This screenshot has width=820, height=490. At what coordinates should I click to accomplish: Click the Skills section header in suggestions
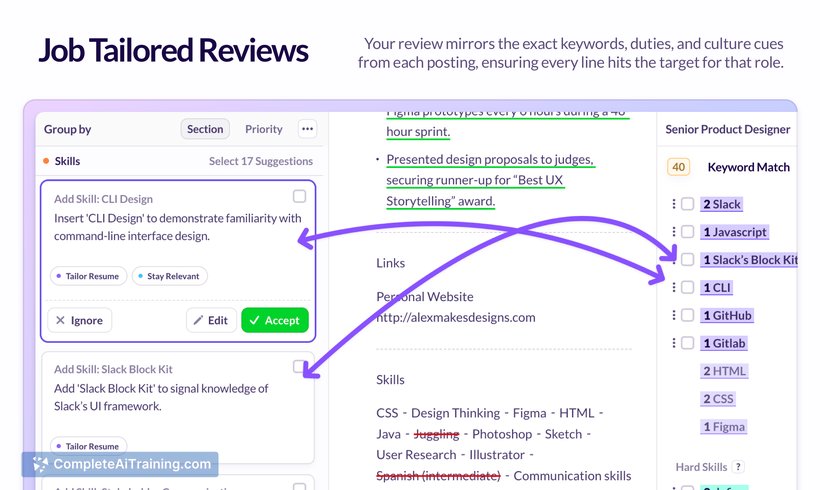[67, 161]
